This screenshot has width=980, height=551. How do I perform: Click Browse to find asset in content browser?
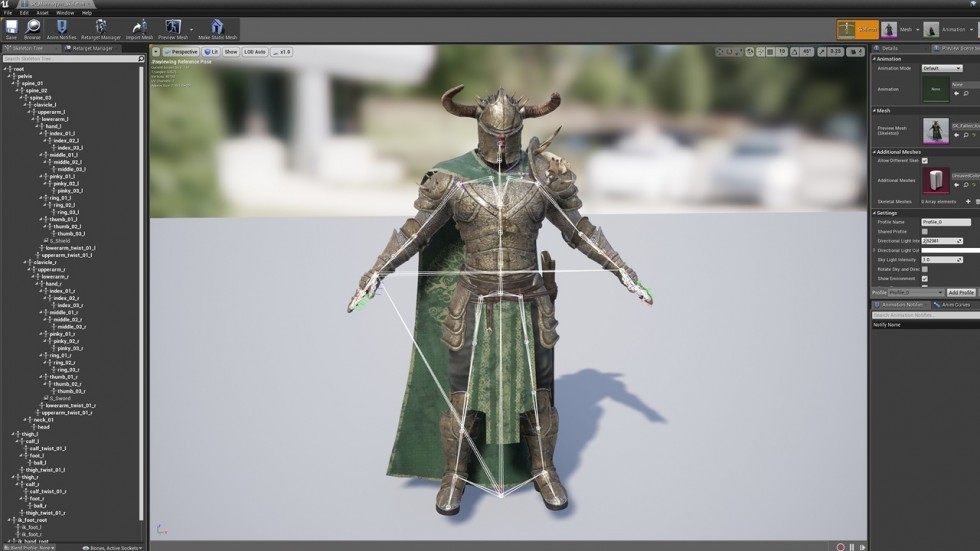coord(32,29)
